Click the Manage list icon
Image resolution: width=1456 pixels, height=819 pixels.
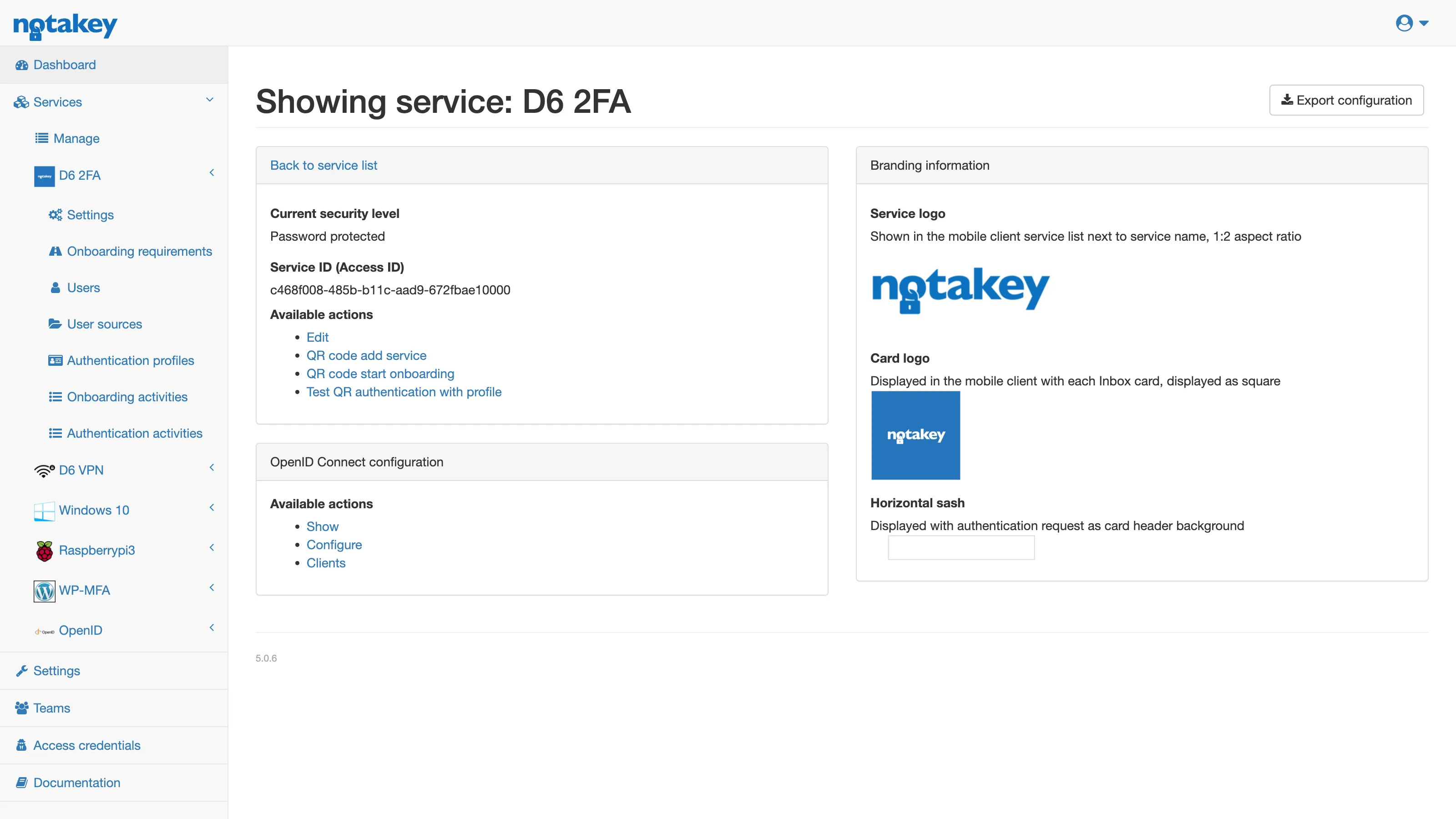coord(42,138)
